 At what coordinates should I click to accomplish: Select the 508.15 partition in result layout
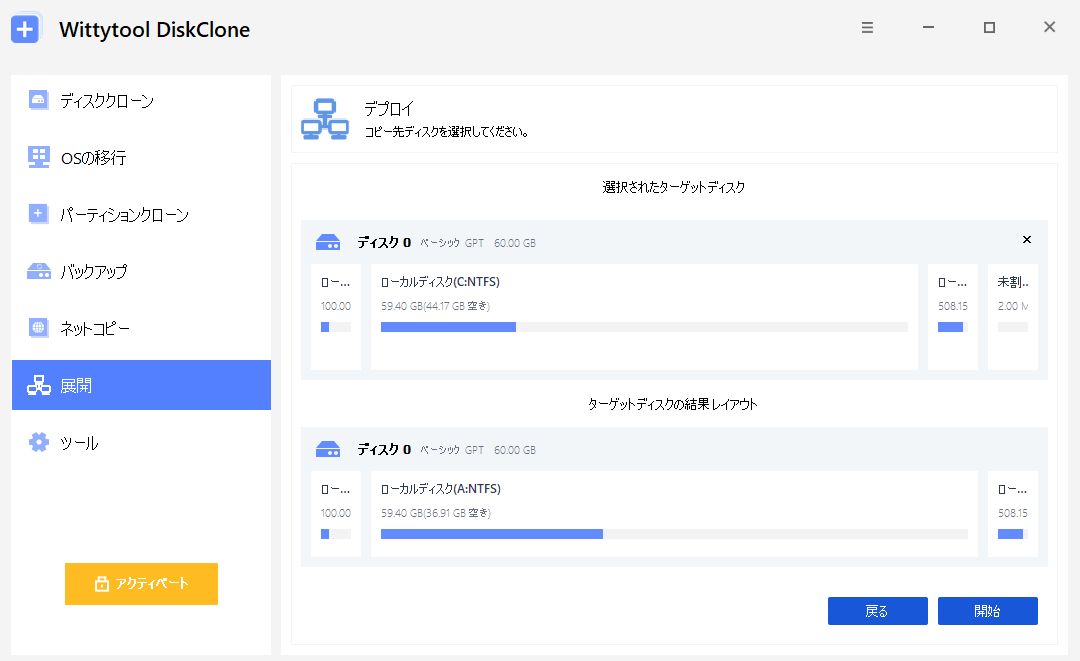(x=1012, y=514)
